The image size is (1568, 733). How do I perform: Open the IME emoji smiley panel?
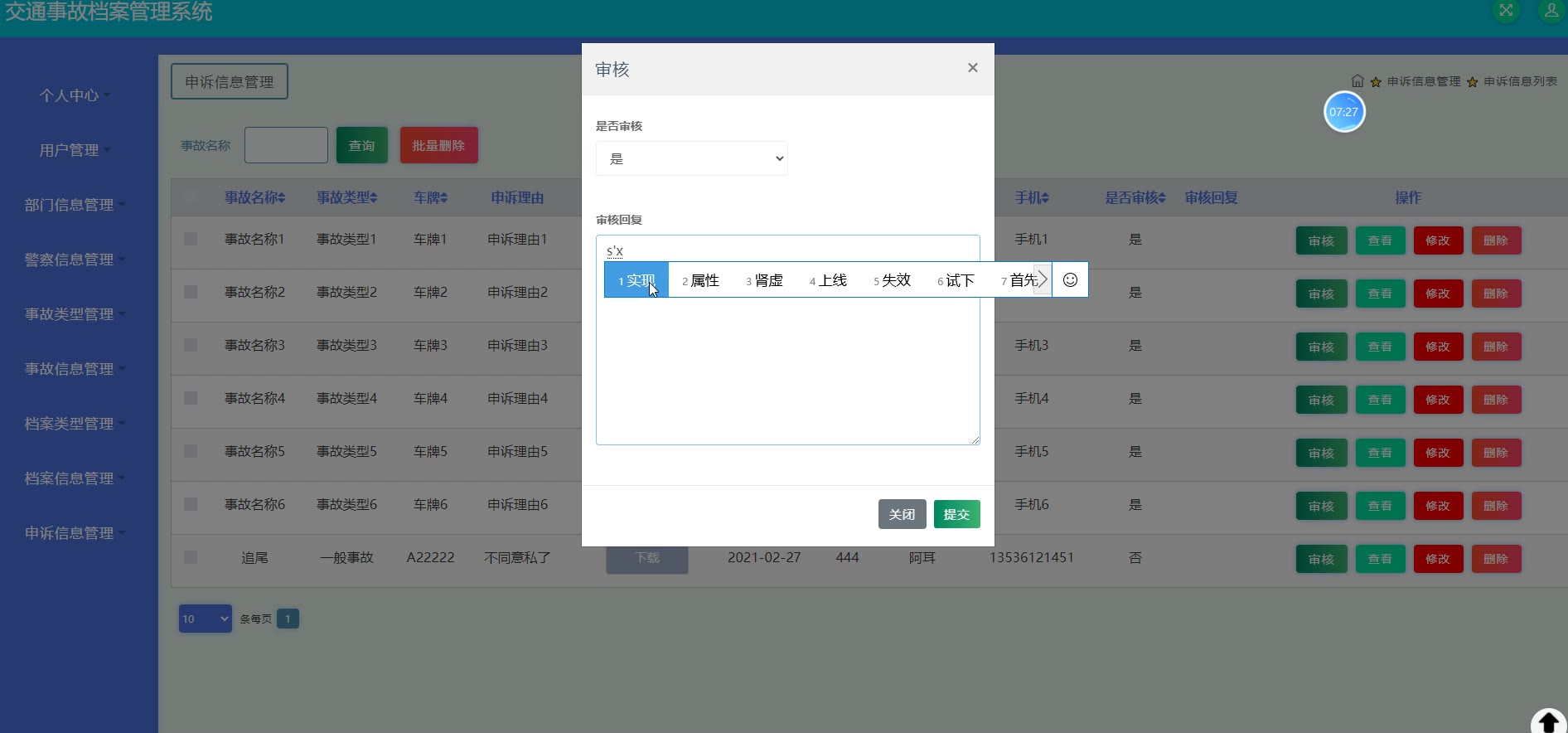(1070, 280)
